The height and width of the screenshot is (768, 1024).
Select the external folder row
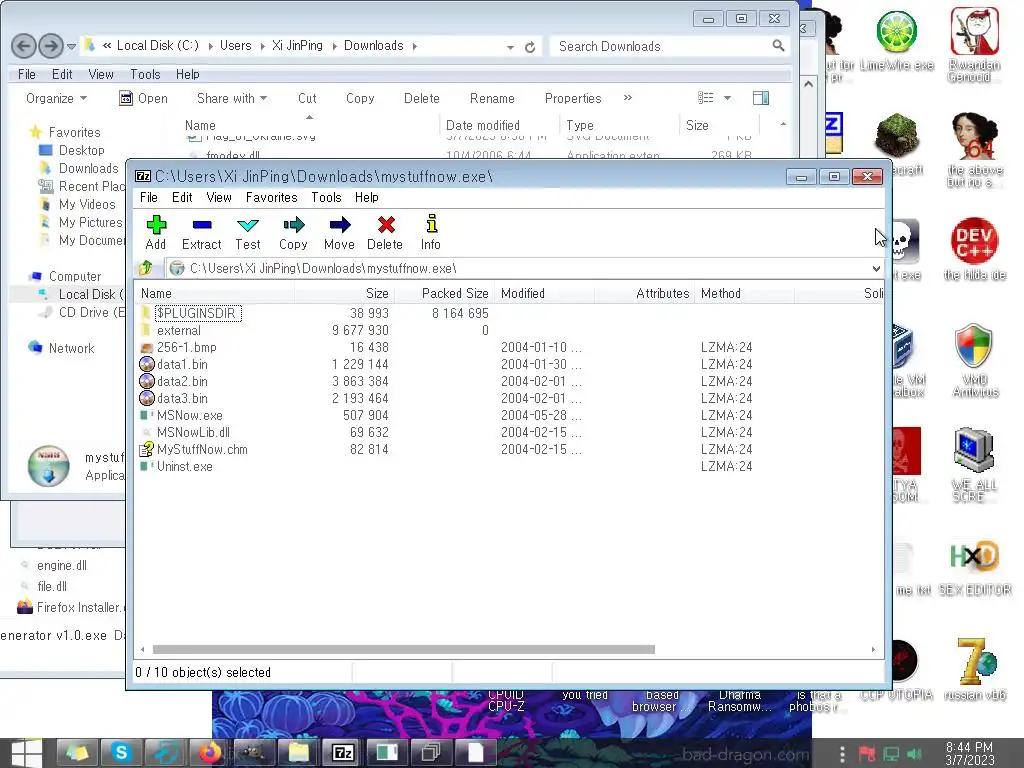tap(179, 330)
